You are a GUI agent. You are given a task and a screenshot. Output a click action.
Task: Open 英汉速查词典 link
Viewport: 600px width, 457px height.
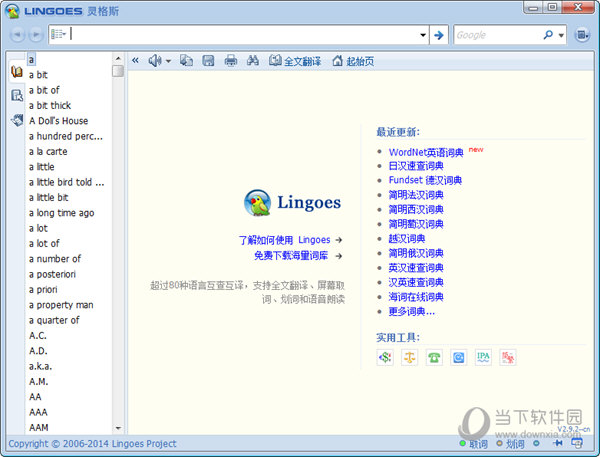416,268
